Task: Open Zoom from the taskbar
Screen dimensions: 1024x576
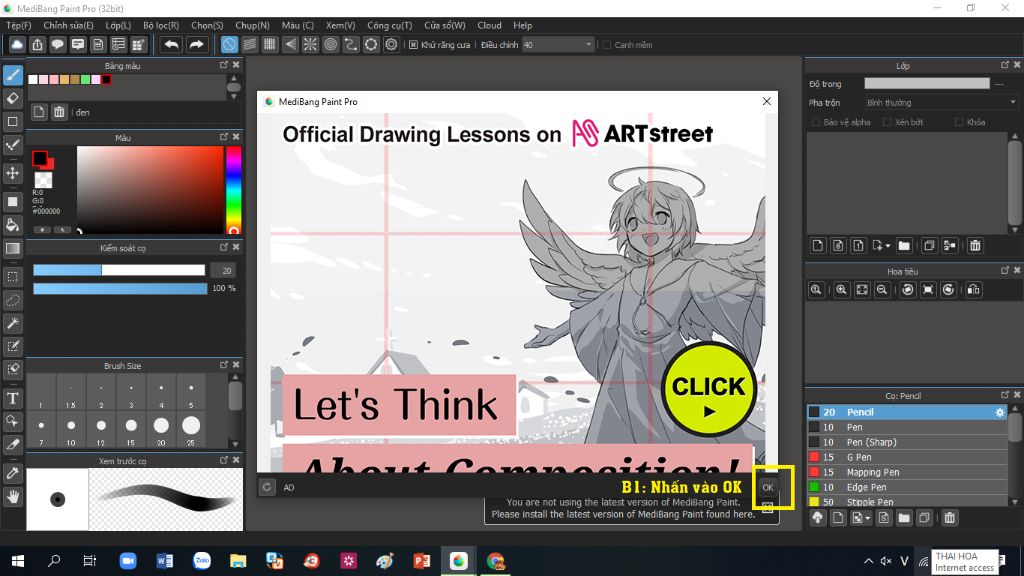Action: coord(128,561)
